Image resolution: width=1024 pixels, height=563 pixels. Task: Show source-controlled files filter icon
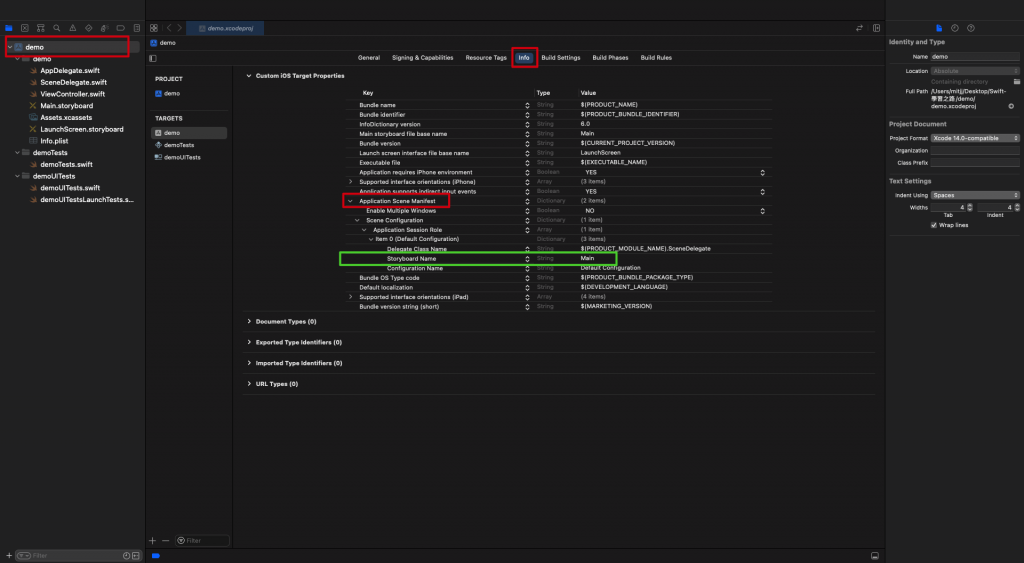(x=136, y=556)
